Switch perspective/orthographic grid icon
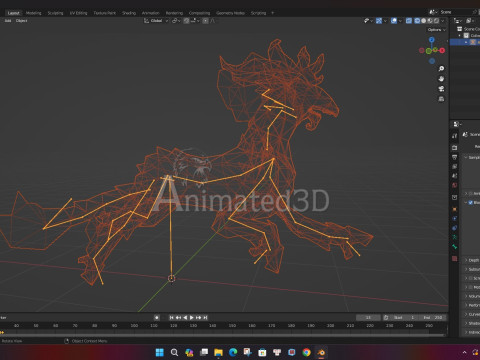The image size is (480, 360). [441, 99]
